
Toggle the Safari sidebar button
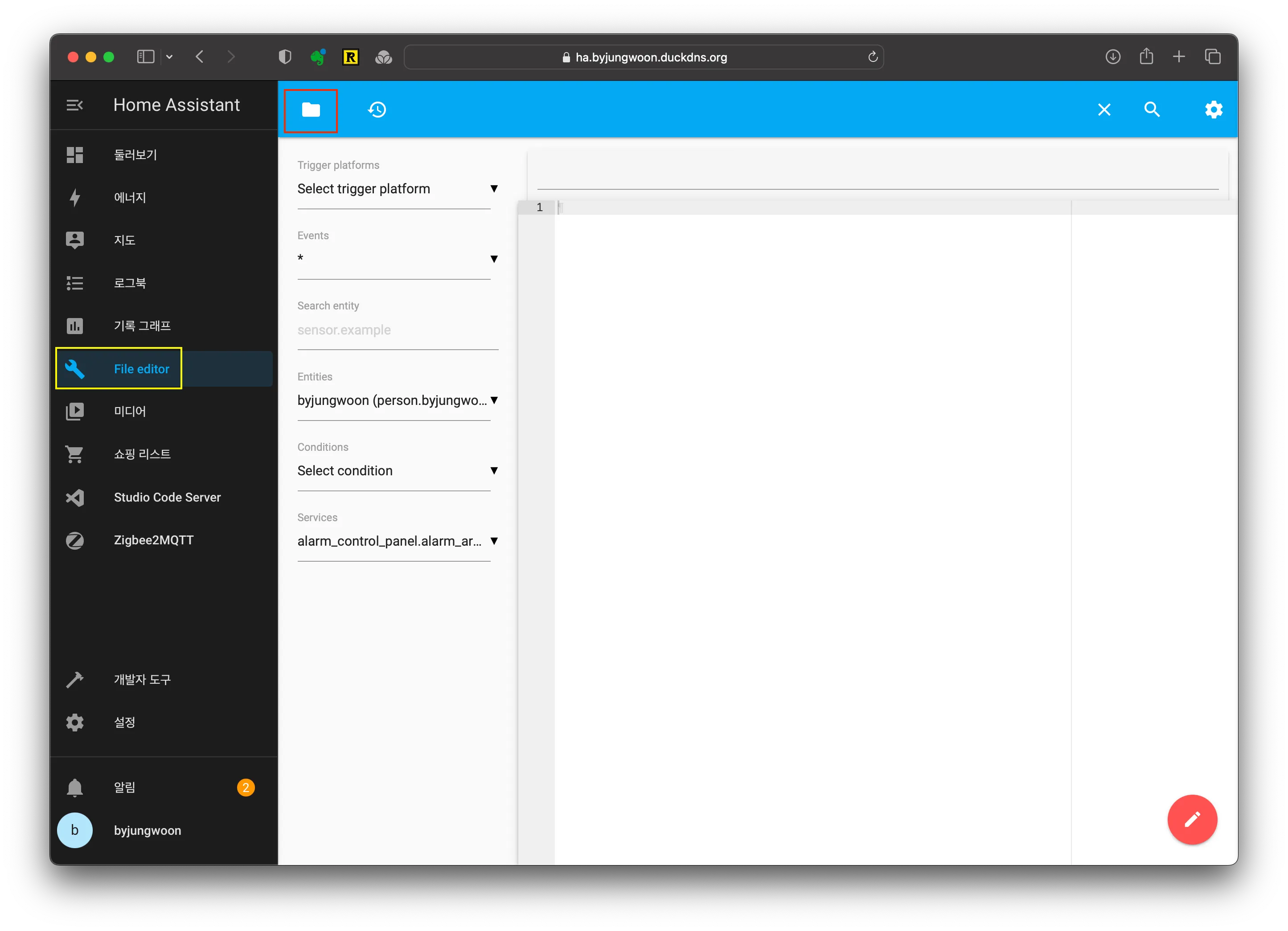[145, 57]
